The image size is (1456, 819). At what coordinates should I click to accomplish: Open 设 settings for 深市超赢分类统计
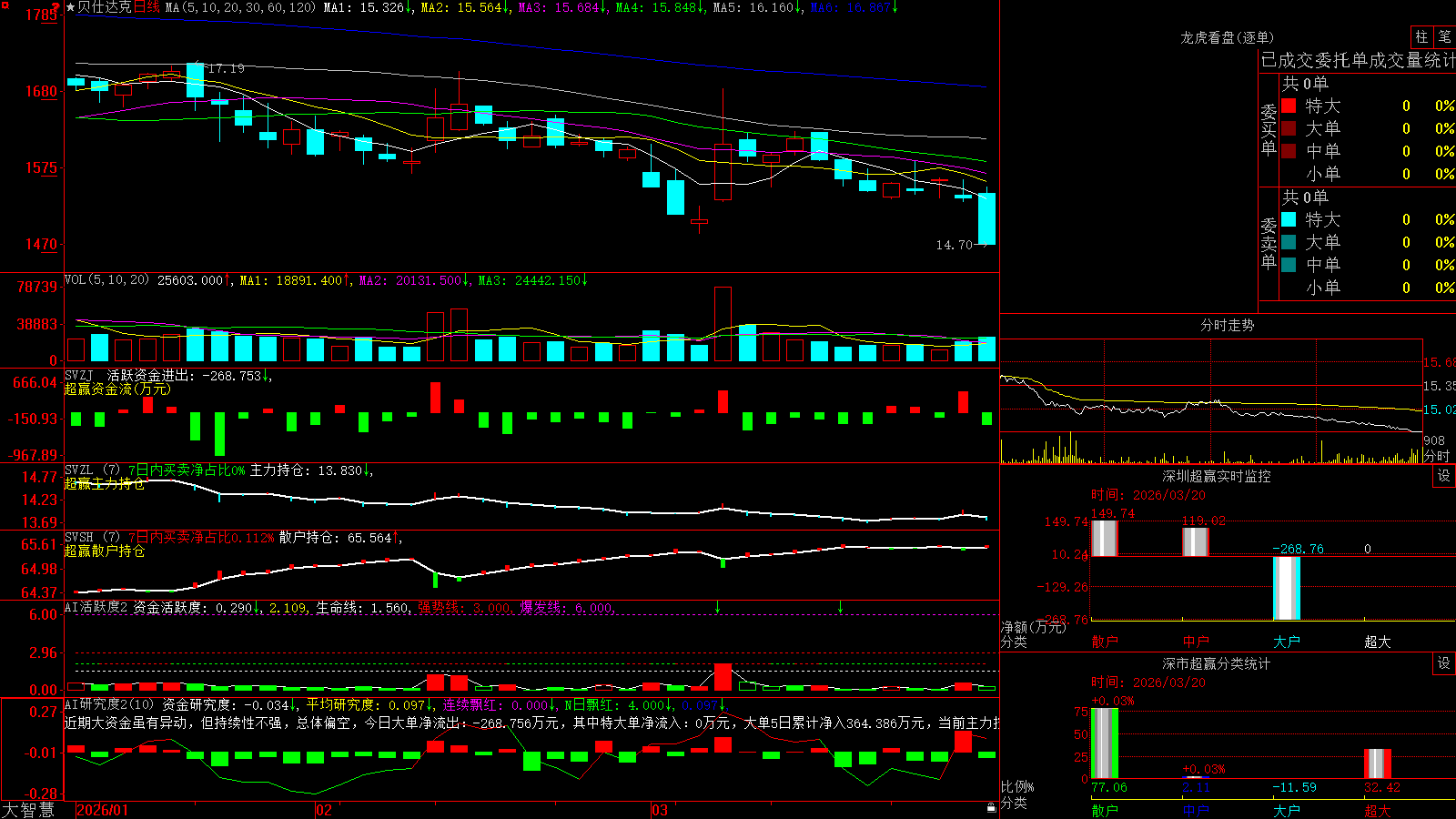coord(1444,663)
